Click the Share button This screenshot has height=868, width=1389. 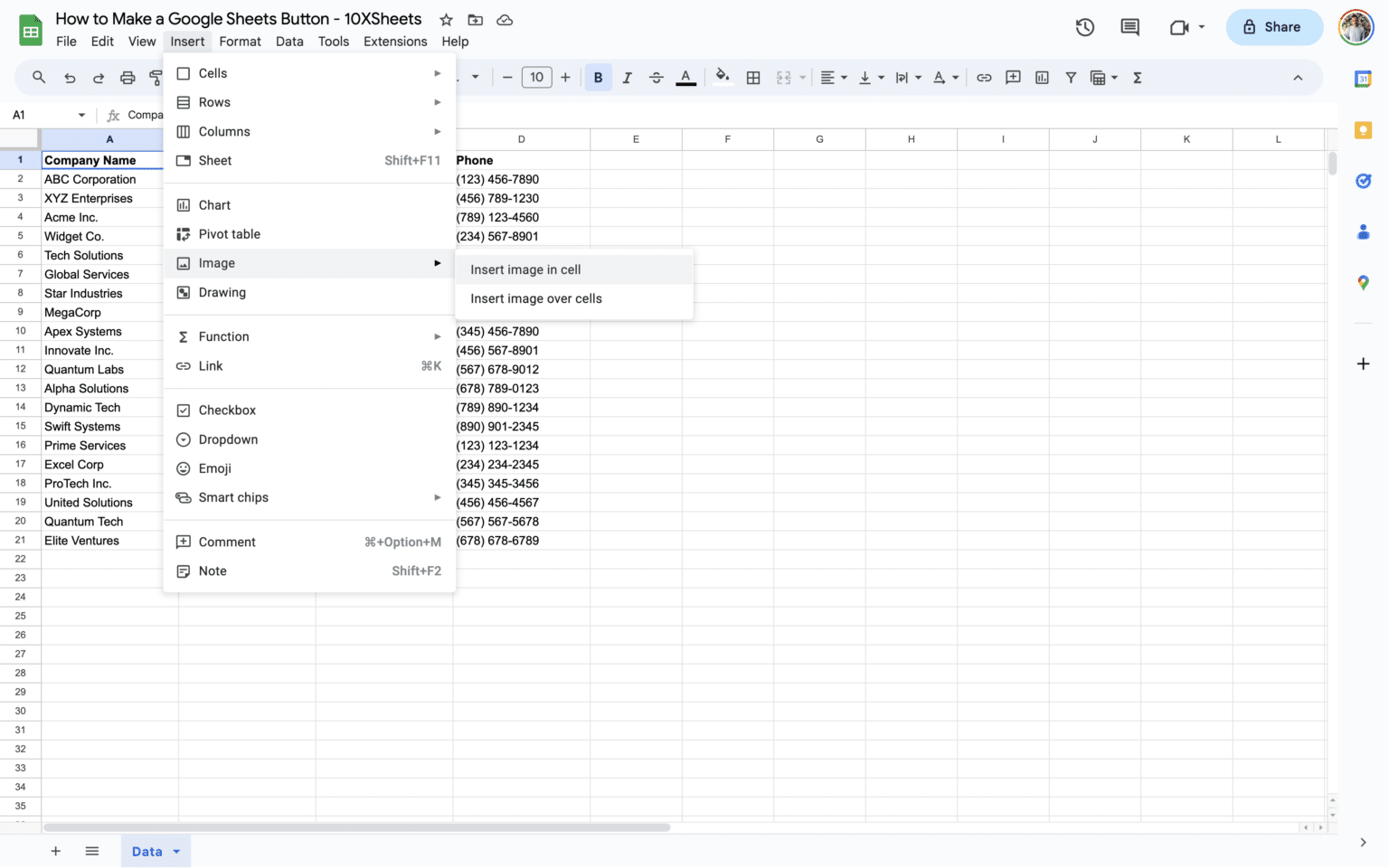[1274, 27]
